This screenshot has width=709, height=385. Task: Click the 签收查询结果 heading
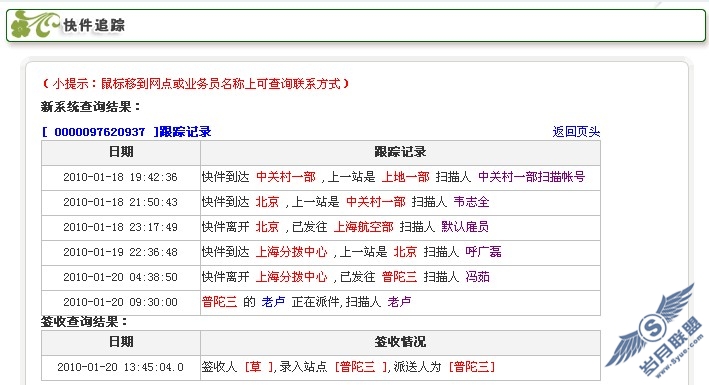coord(84,322)
